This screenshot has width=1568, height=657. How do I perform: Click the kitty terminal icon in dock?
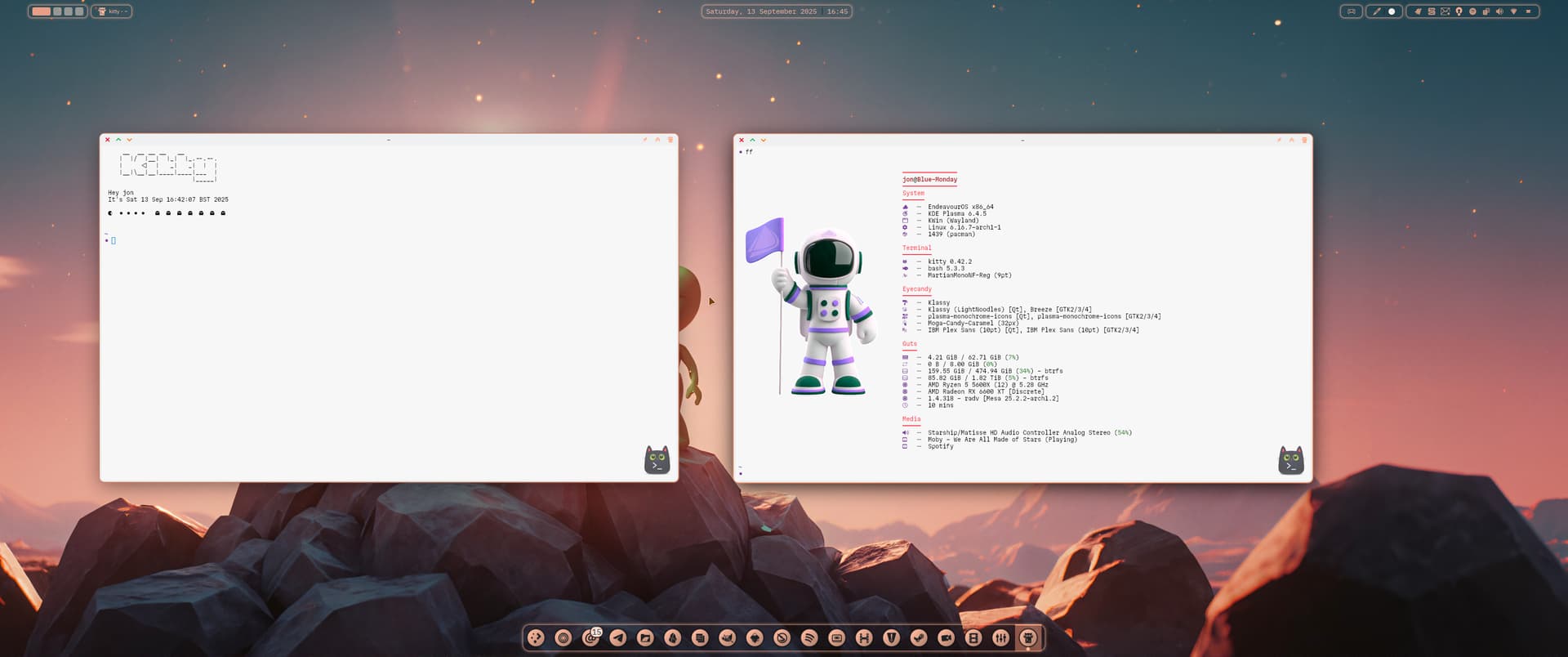[x=1028, y=638]
